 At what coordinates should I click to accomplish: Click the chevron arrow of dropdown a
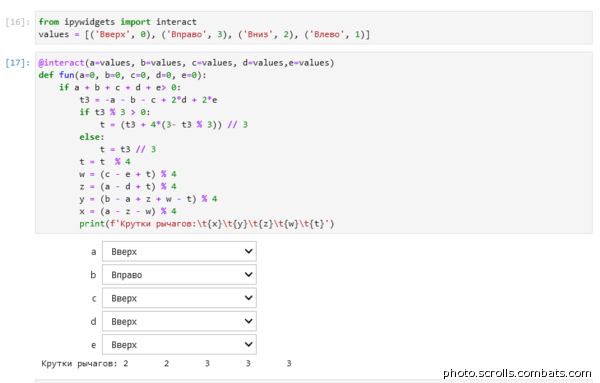tap(248, 251)
